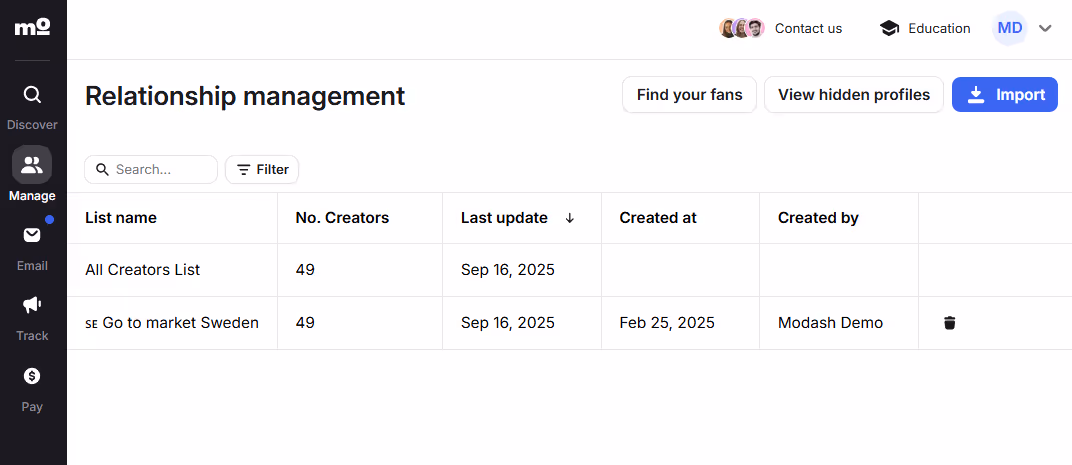Click the Modash logo icon
This screenshot has width=1072, height=465.
point(32,27)
